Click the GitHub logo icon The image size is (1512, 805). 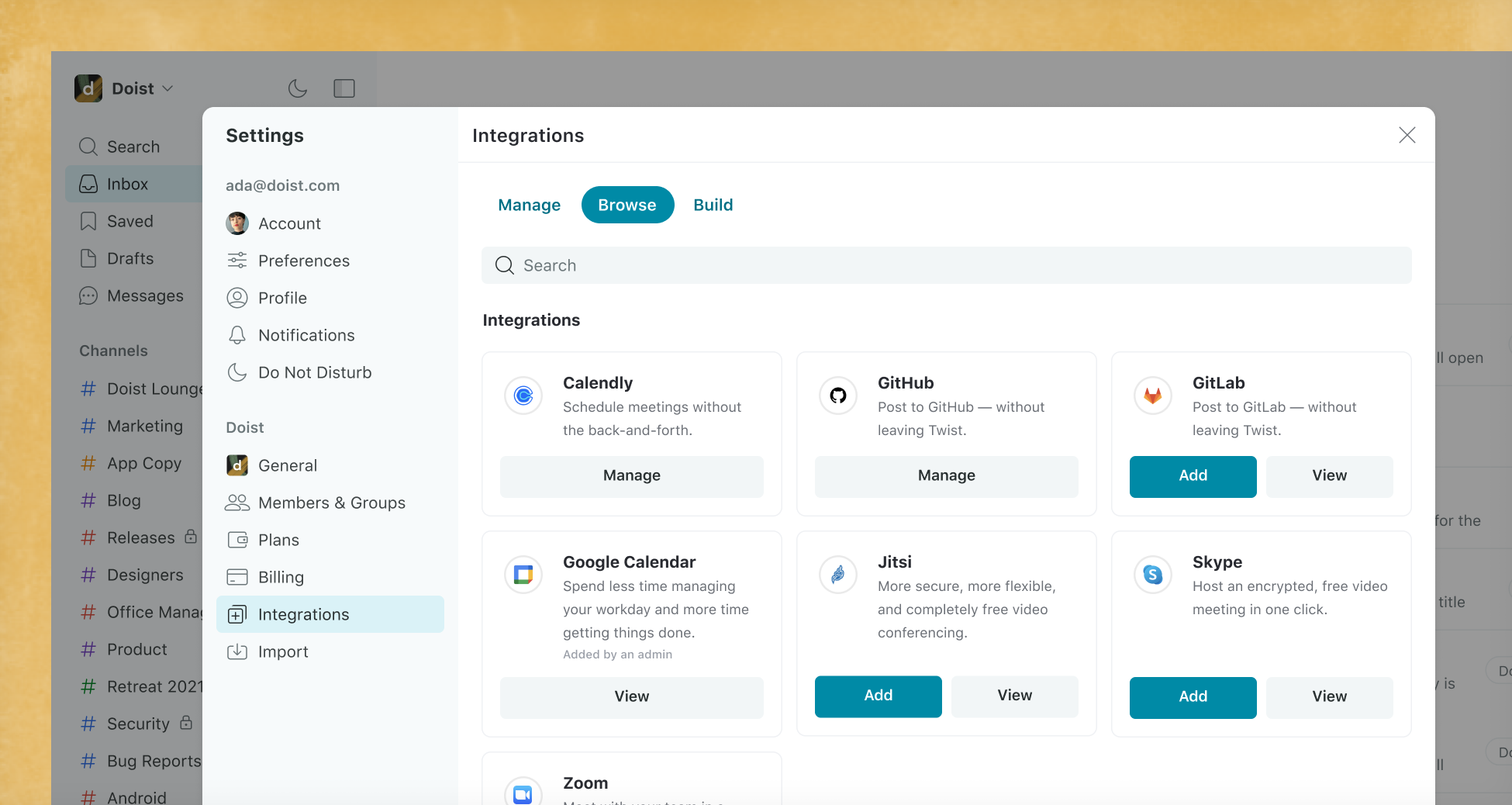[838, 396]
